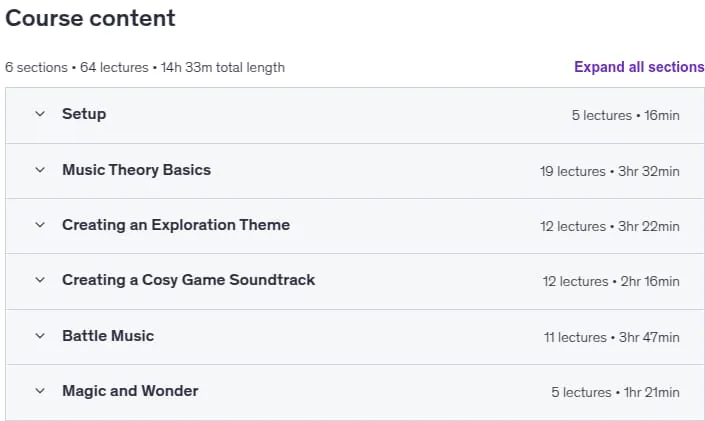Click the 11 lectures • 3hr 47min label
705x421 pixels.
(611, 337)
